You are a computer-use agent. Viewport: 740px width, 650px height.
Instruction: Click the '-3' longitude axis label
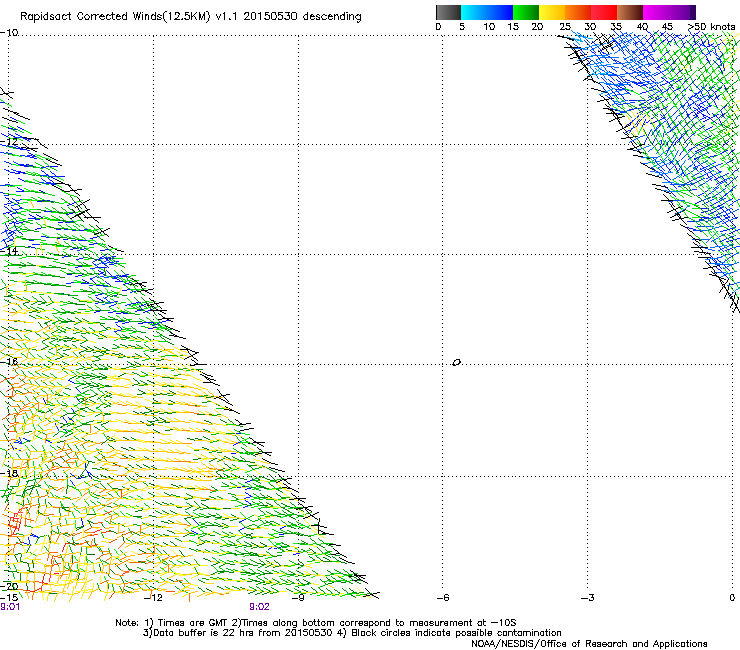[x=588, y=598]
